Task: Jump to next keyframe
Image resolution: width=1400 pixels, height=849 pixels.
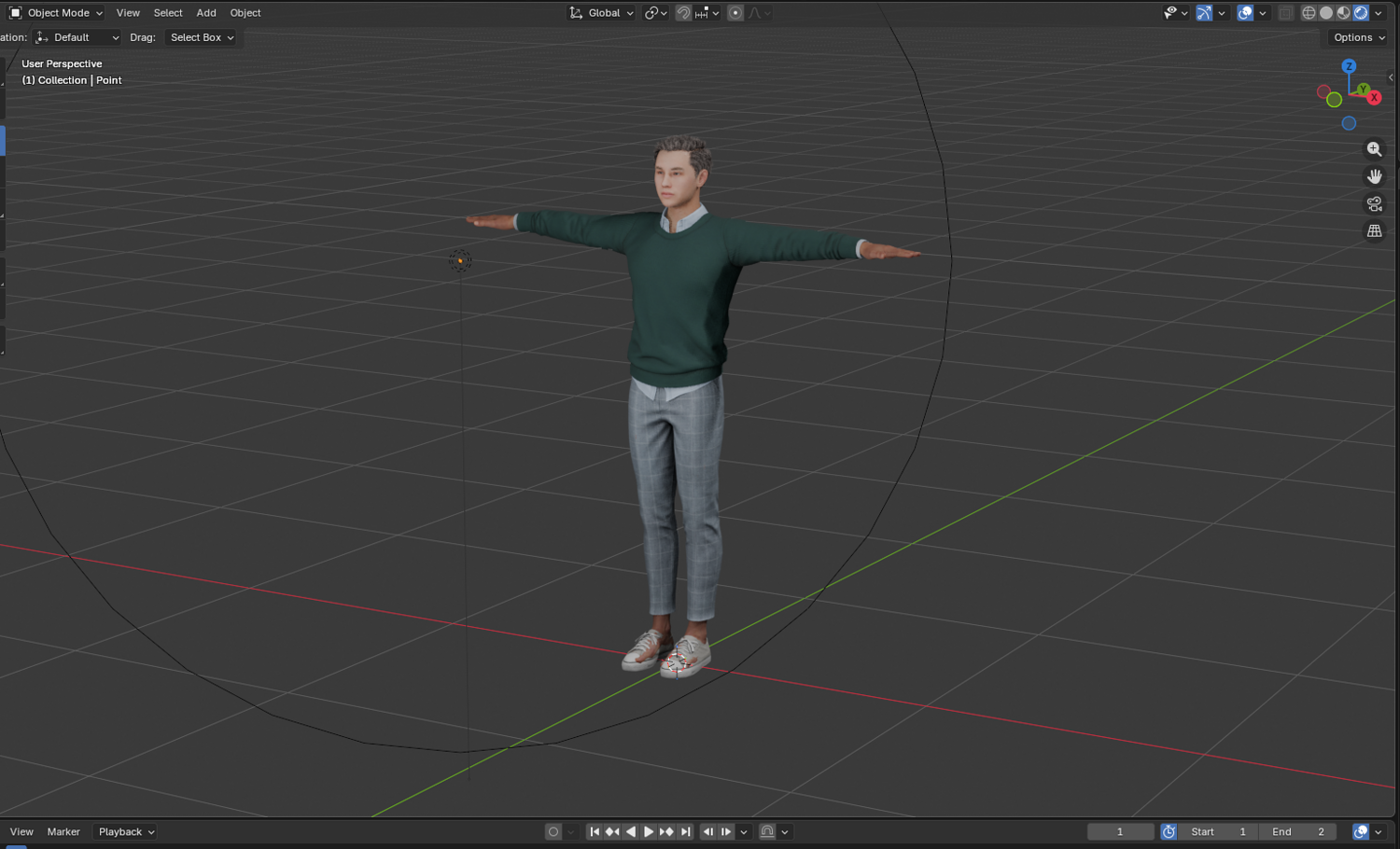Action: pyautogui.click(x=666, y=831)
